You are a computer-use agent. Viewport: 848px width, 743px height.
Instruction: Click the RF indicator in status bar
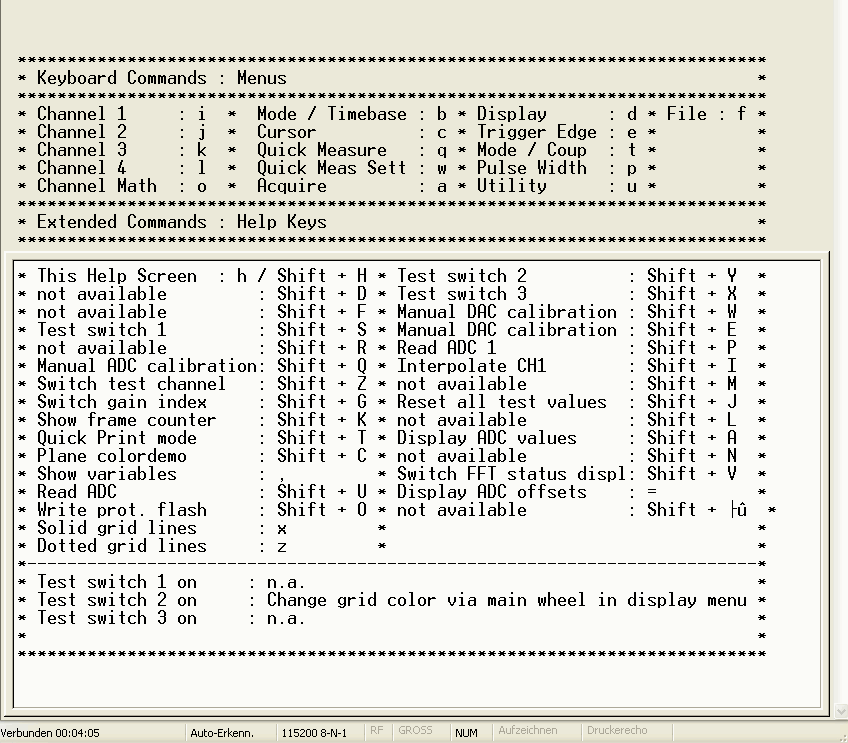pyautogui.click(x=376, y=731)
